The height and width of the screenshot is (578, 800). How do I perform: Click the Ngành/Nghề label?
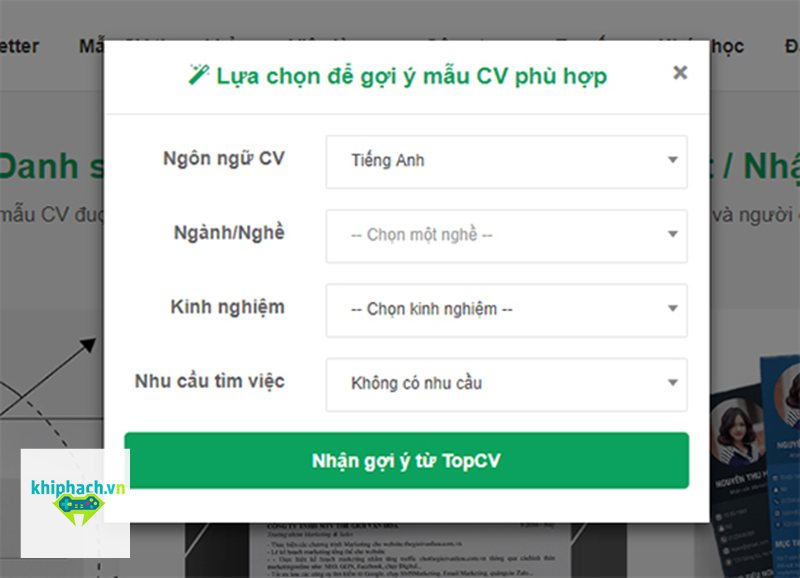[x=229, y=233]
